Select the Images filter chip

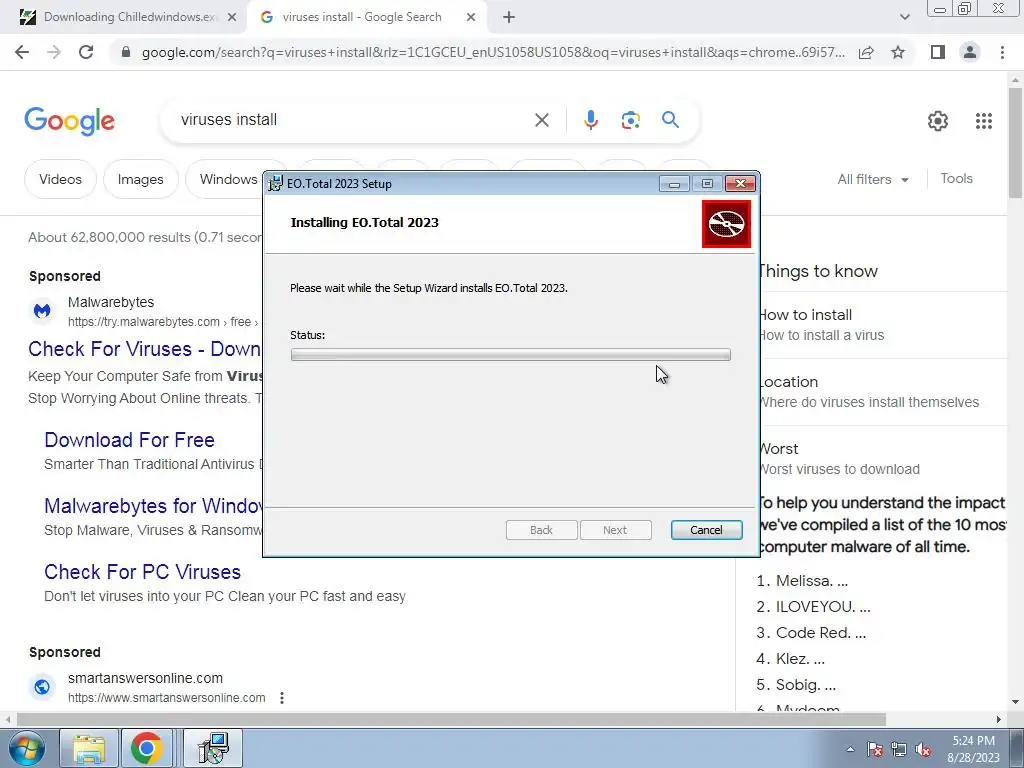(140, 179)
